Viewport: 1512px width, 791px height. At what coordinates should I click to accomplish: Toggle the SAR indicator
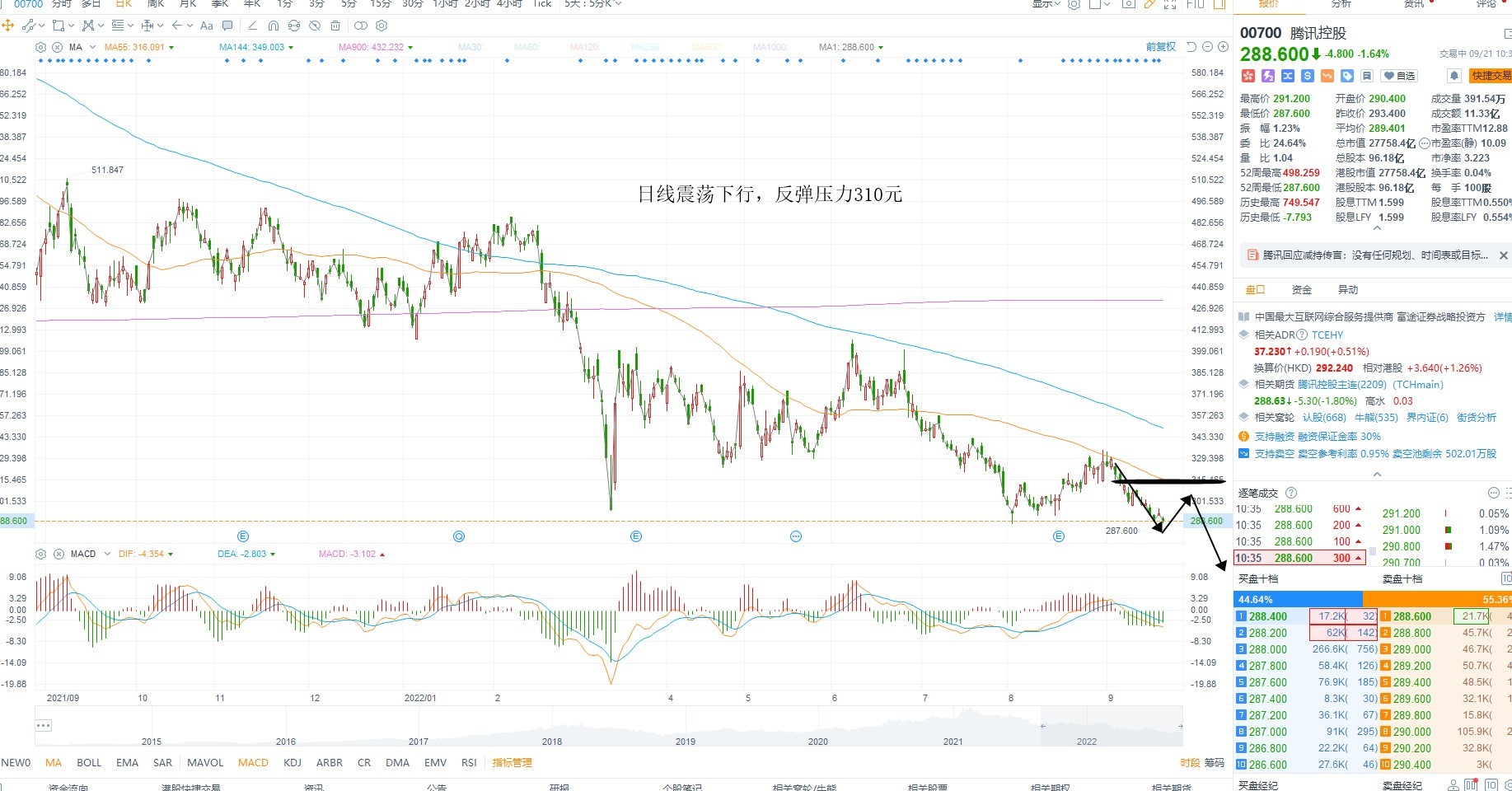pos(163,762)
